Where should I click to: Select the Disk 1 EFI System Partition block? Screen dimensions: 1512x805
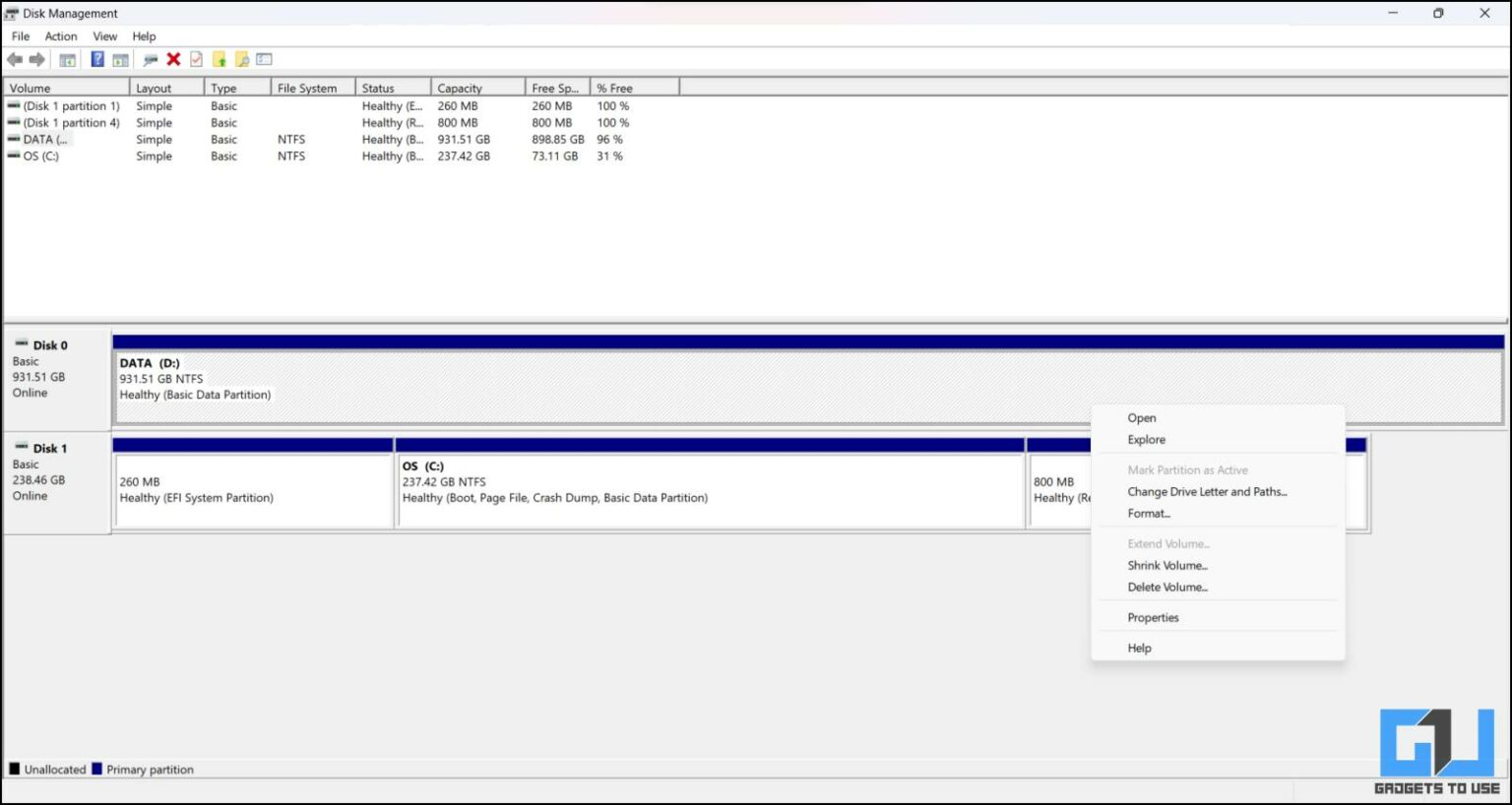click(251, 489)
